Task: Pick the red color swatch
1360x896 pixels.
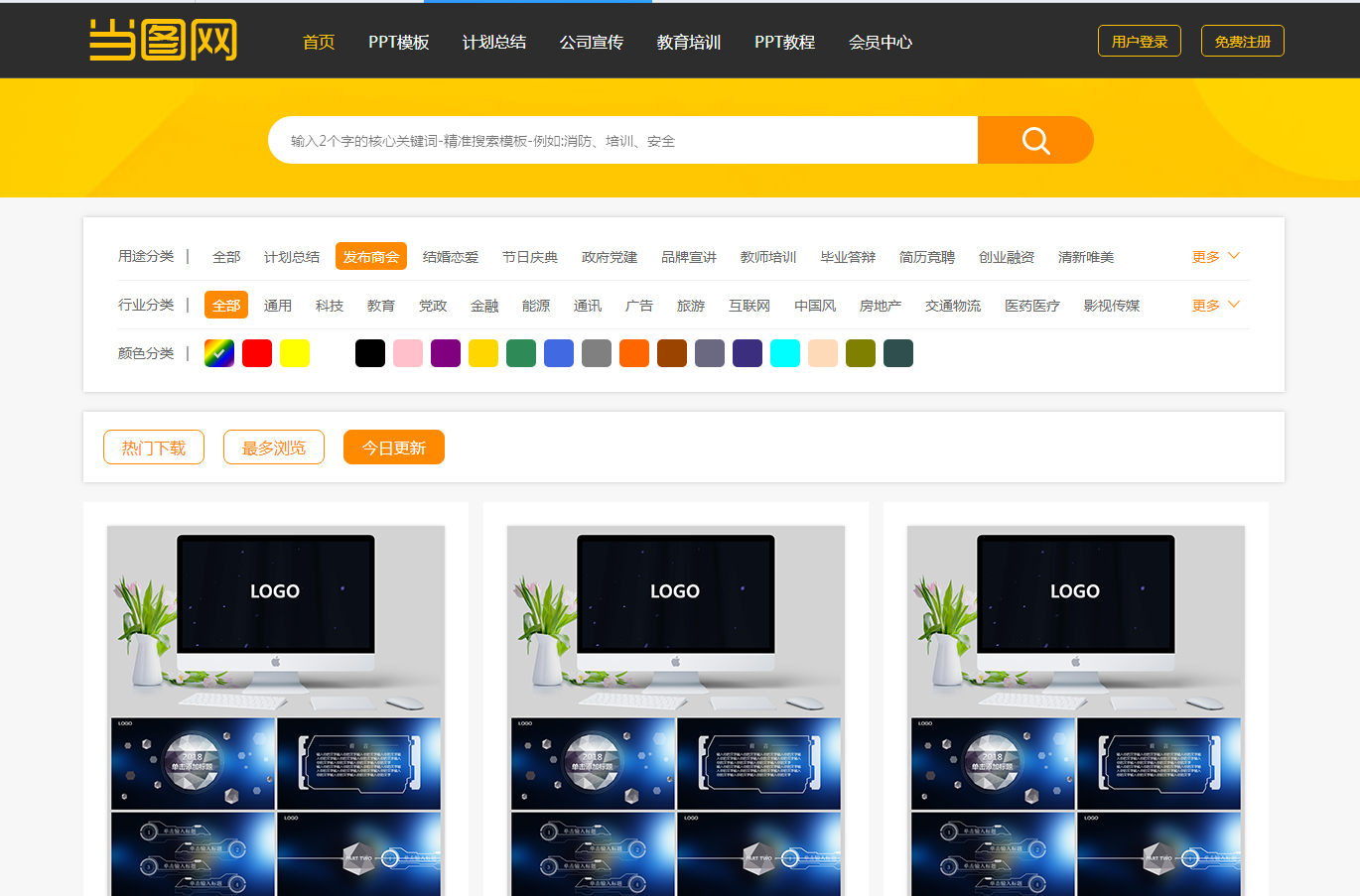Action: click(x=257, y=353)
